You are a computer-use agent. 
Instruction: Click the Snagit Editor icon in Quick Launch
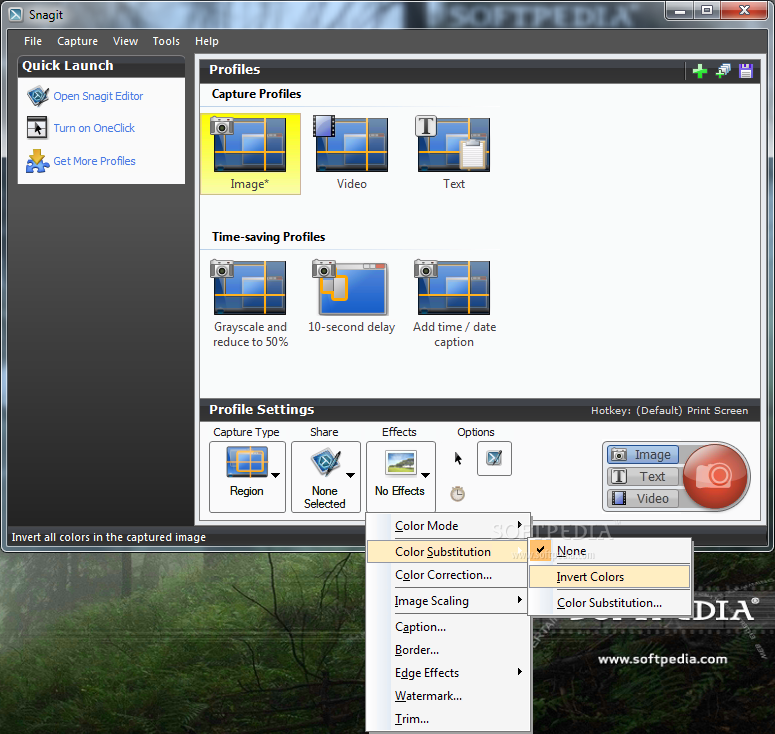[x=38, y=96]
